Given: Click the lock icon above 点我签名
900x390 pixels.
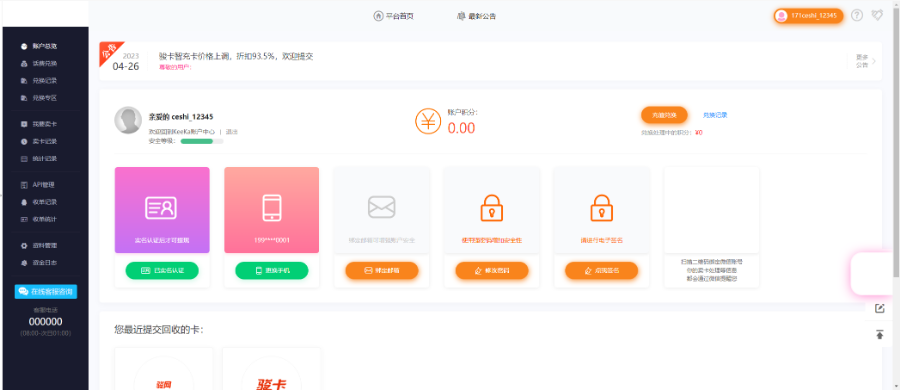Looking at the screenshot, I should 601,207.
